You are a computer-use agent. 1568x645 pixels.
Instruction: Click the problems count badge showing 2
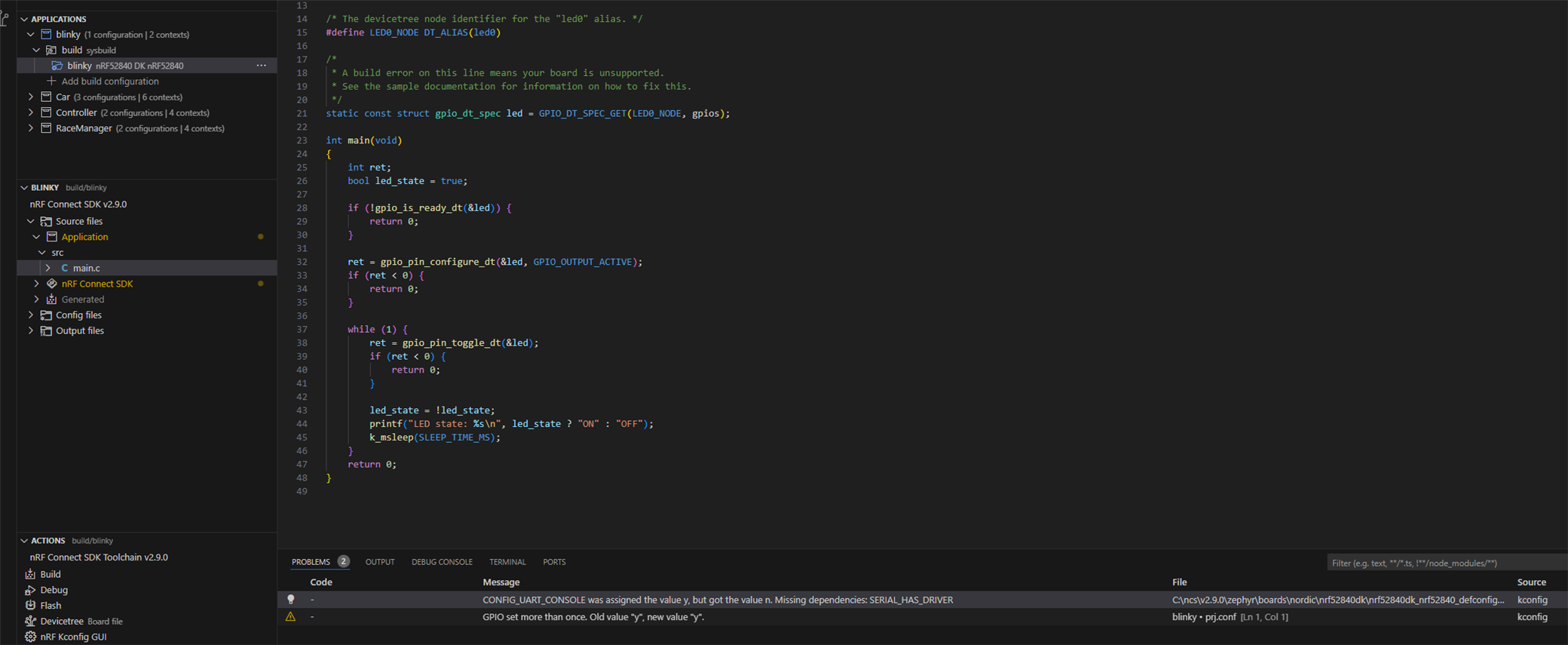click(x=343, y=561)
